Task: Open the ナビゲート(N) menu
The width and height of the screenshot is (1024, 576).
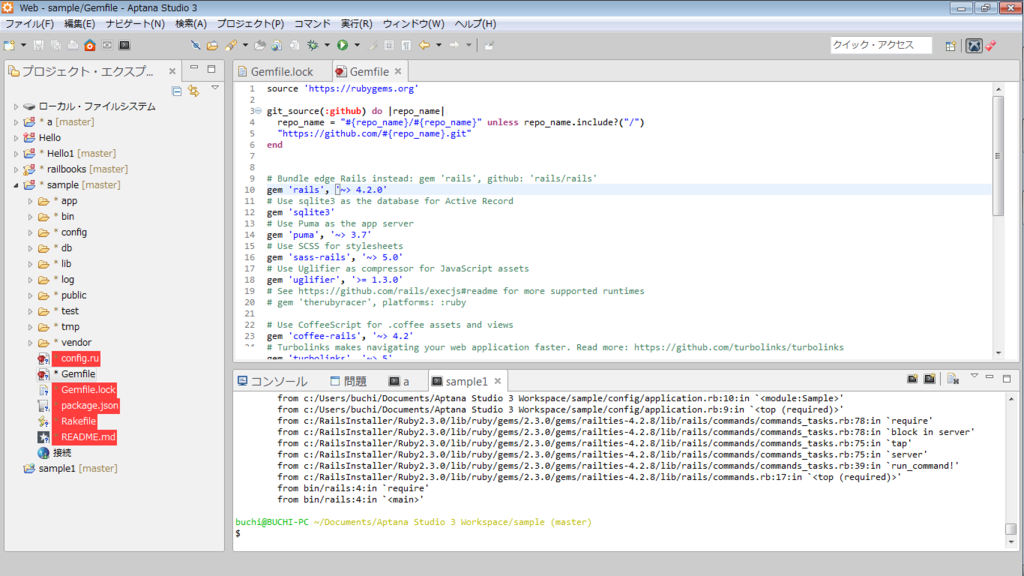Action: (x=135, y=24)
